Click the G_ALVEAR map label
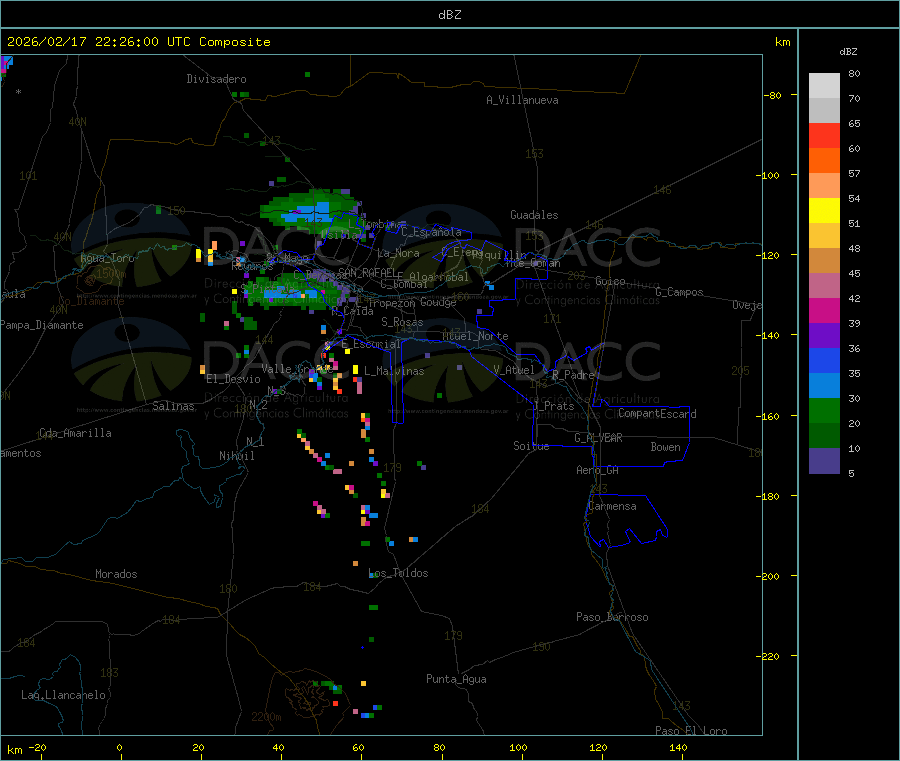The image size is (900, 761). (598, 438)
